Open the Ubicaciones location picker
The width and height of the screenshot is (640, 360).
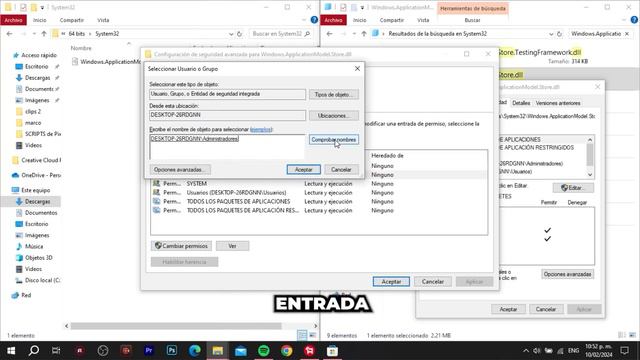333,116
